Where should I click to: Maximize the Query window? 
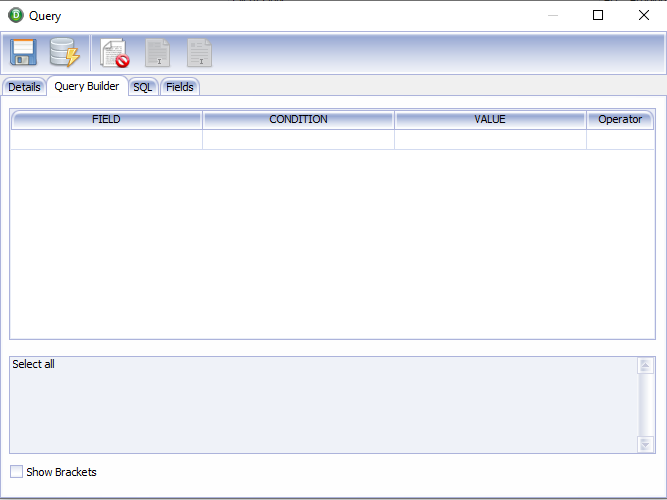pos(598,15)
